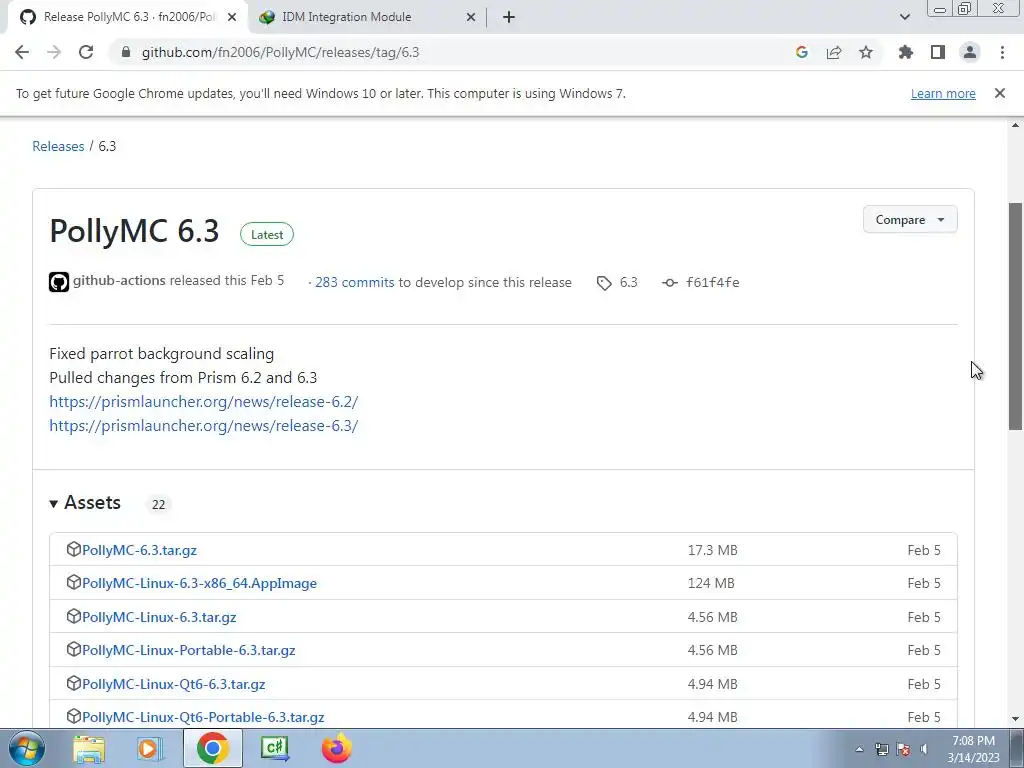Go to the Releases breadcrumb link

click(x=58, y=146)
